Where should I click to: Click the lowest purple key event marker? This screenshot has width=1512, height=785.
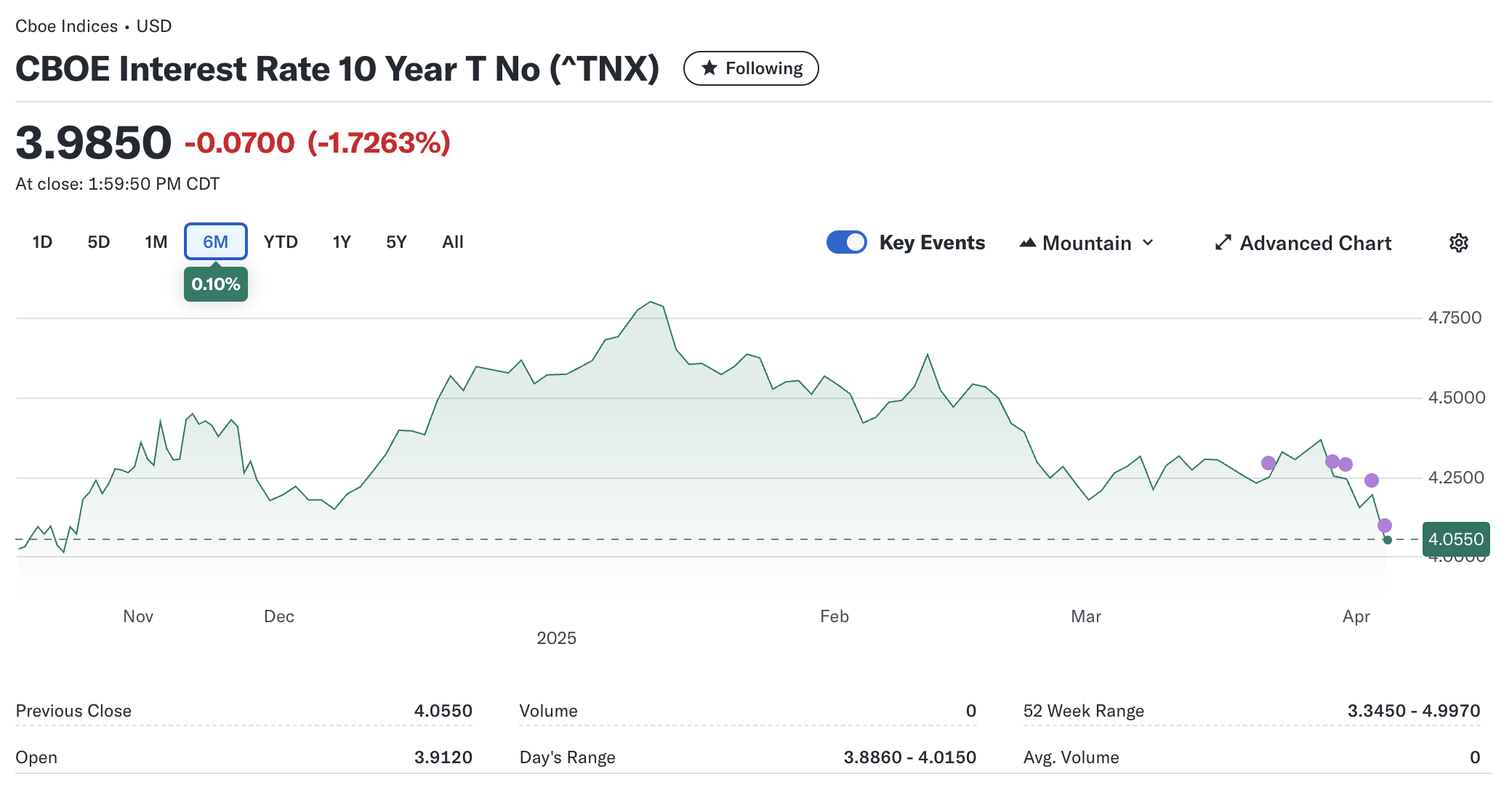pyautogui.click(x=1385, y=526)
